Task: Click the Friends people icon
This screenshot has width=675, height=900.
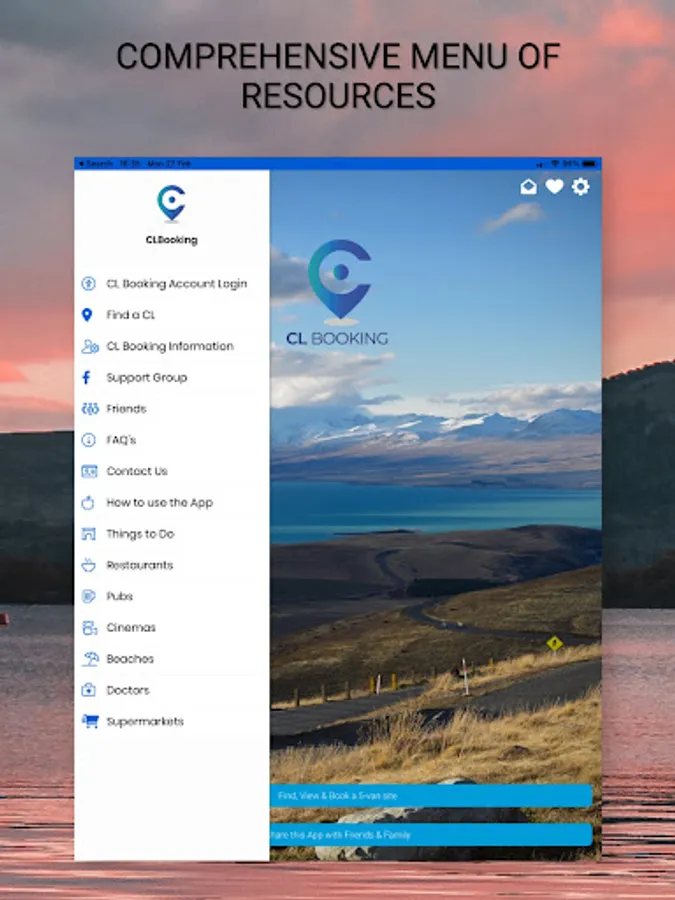Action: click(90, 409)
